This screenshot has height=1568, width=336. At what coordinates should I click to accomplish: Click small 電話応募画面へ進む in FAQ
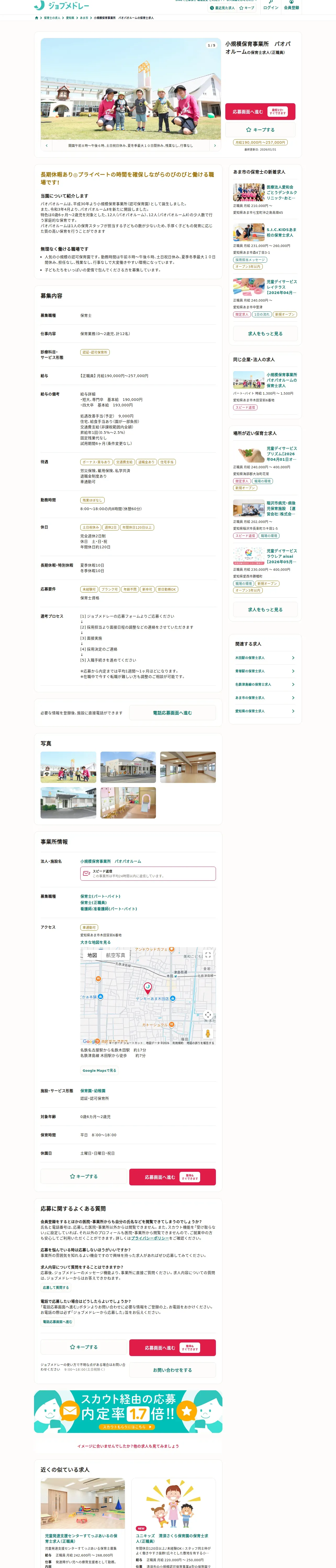pos(57,1322)
